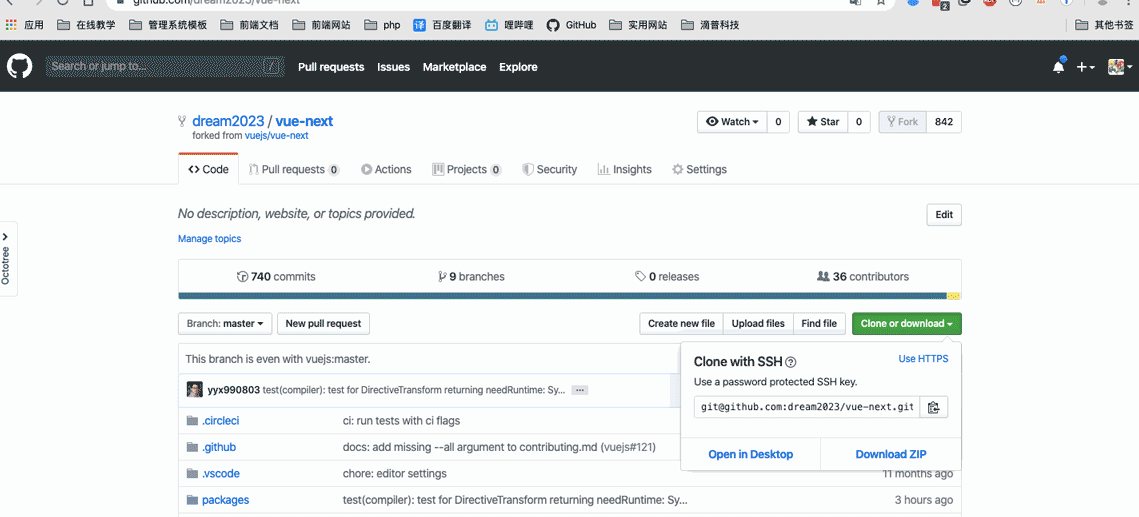Open the 百度翻译 bookmark

pos(442,25)
